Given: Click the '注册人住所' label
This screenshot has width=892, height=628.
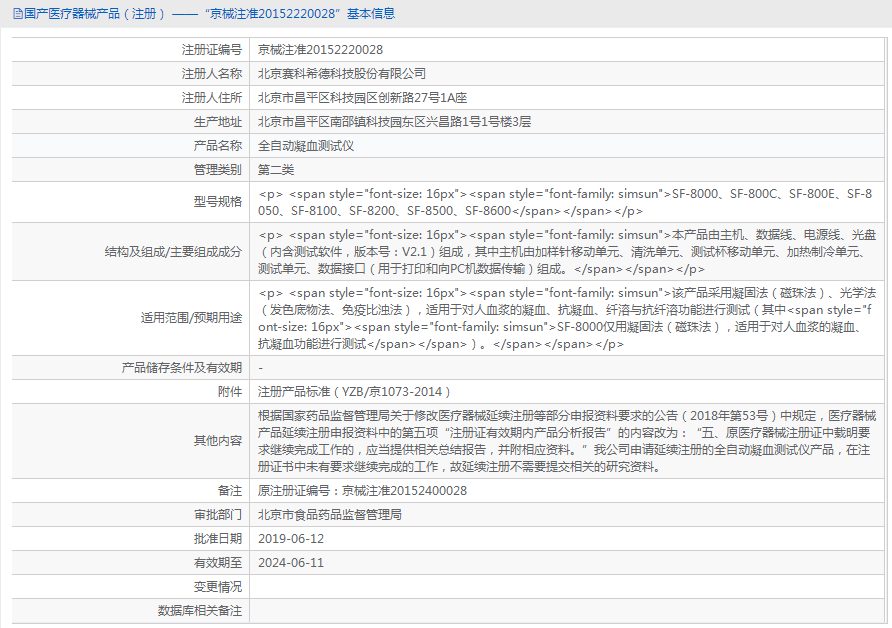Looking at the screenshot, I should (212, 98).
